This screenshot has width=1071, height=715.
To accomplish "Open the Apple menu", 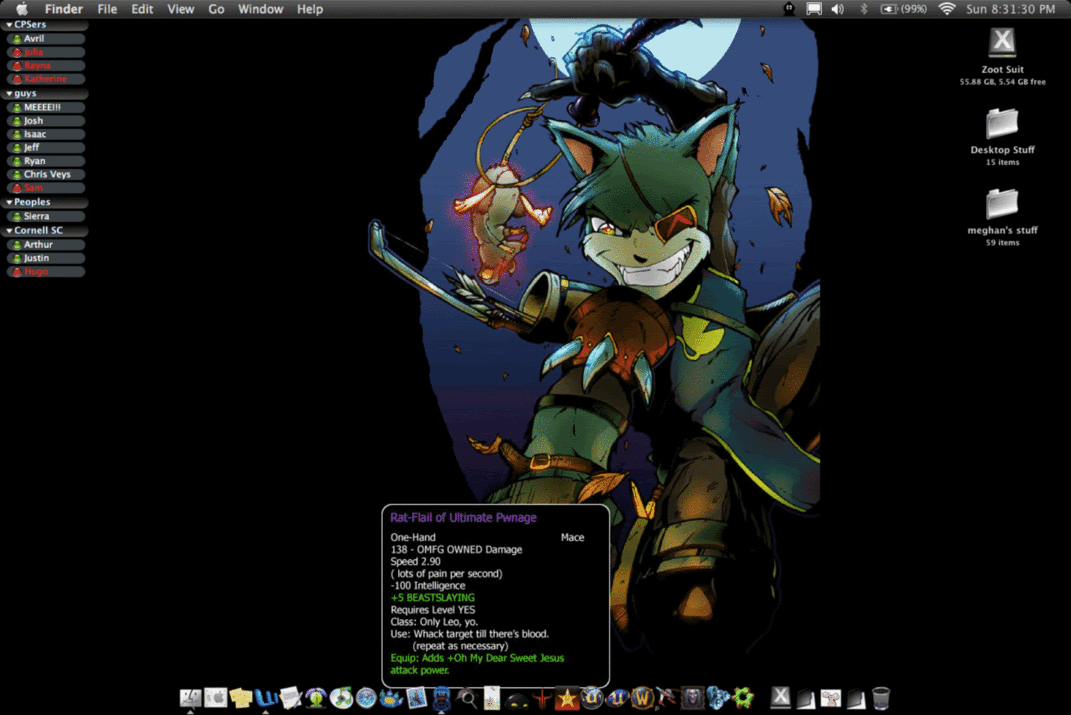I will click(22, 9).
